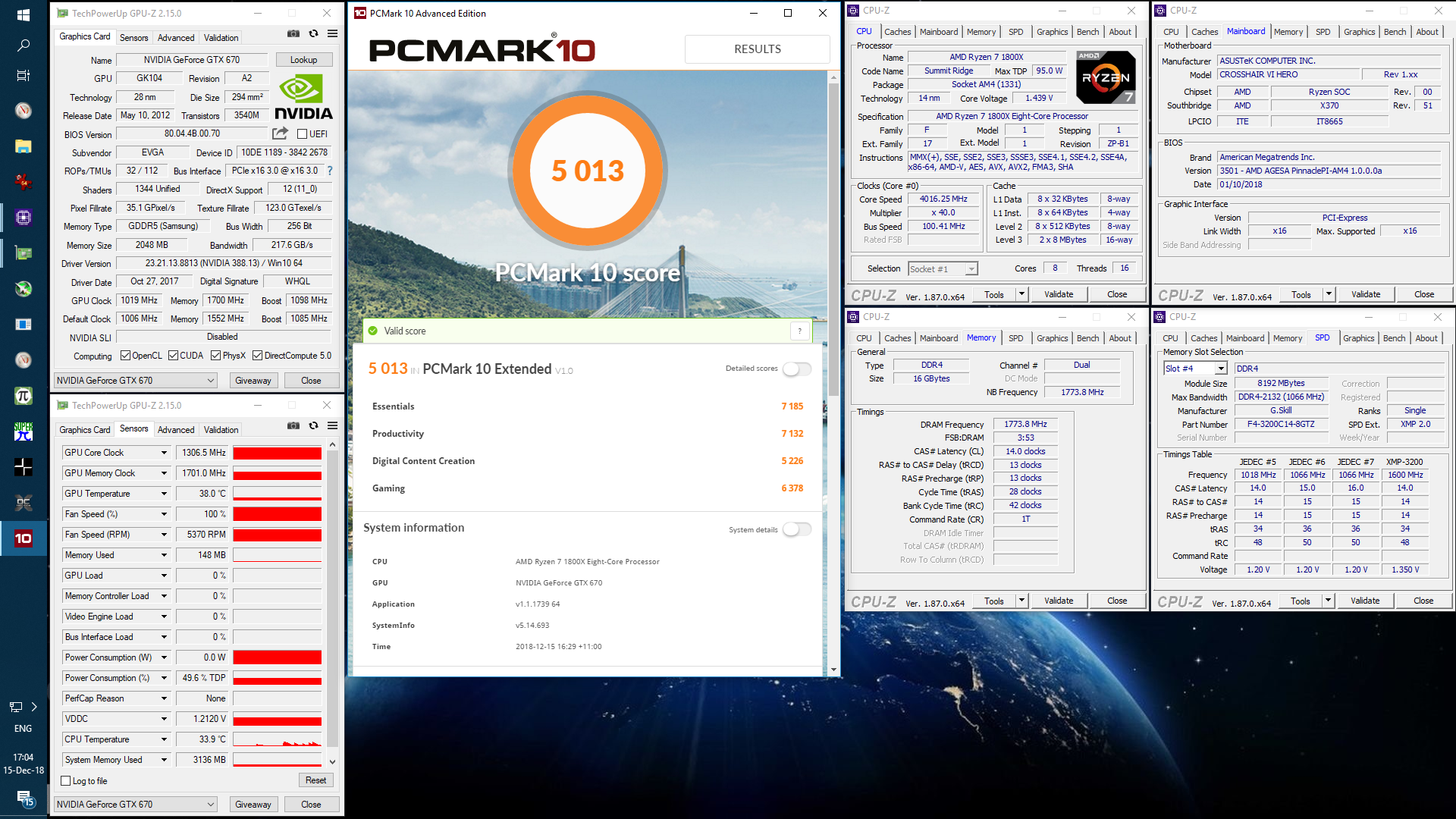The width and height of the screenshot is (1456, 819).
Task: Open the Slot #4 dropdown in CPU-Z SPD
Action: (1195, 369)
